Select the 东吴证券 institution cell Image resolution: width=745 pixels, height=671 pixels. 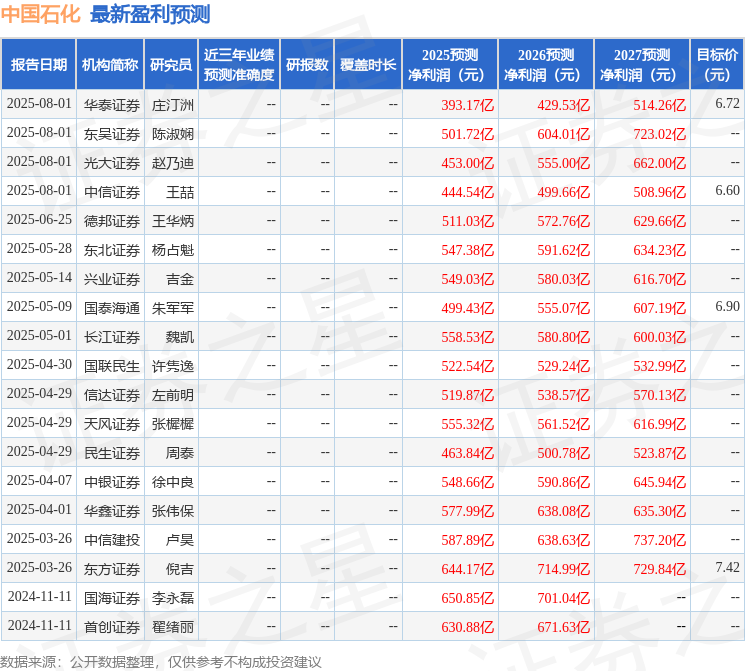(x=112, y=134)
